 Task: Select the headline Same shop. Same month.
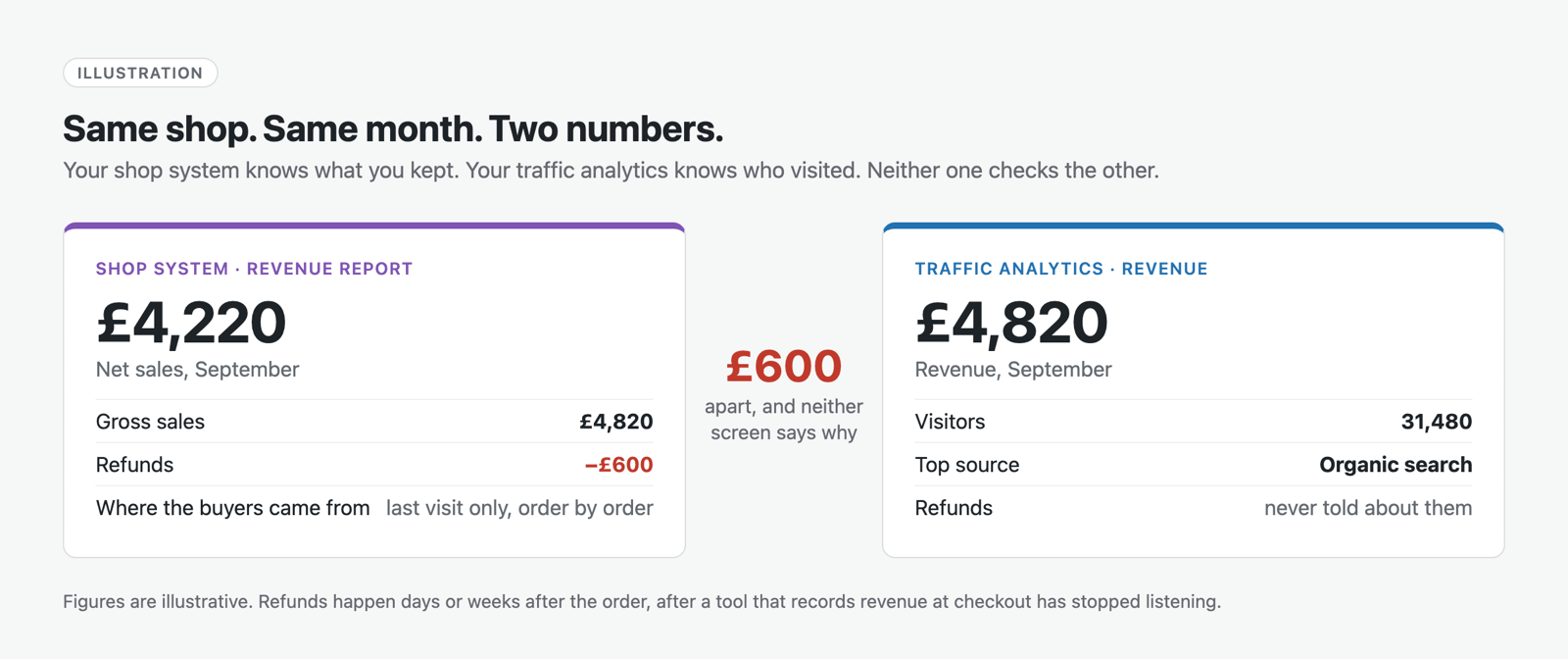[271, 128]
